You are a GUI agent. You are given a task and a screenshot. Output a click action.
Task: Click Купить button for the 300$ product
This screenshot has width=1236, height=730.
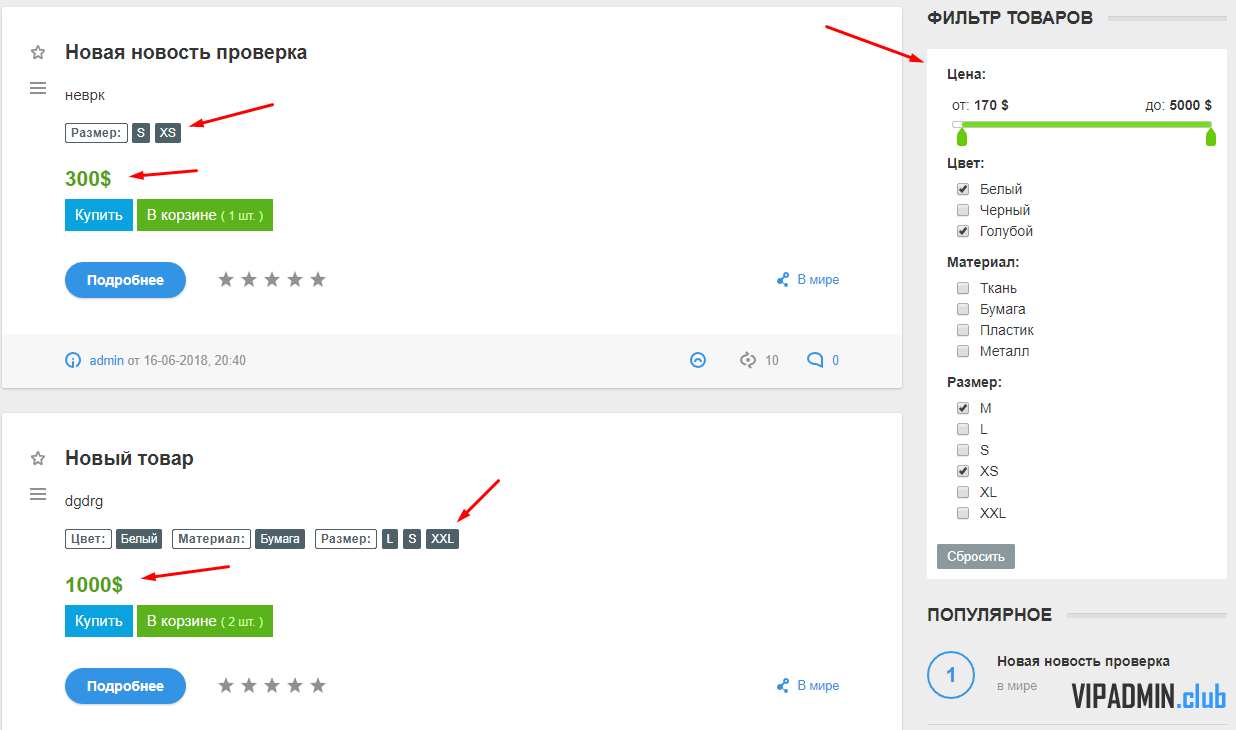[x=99, y=215]
